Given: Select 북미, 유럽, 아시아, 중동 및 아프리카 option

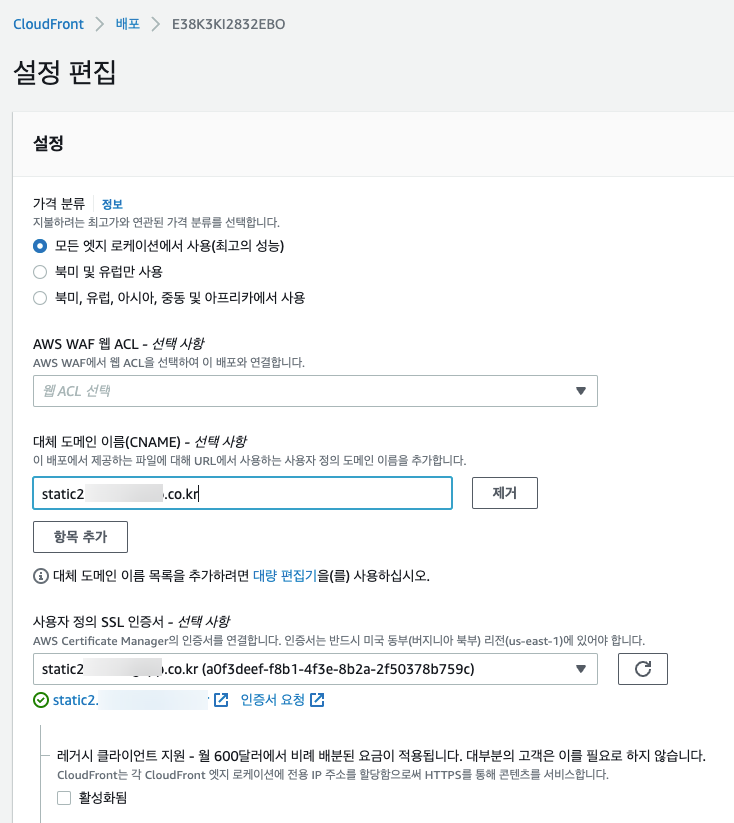Looking at the screenshot, I should 40,298.
